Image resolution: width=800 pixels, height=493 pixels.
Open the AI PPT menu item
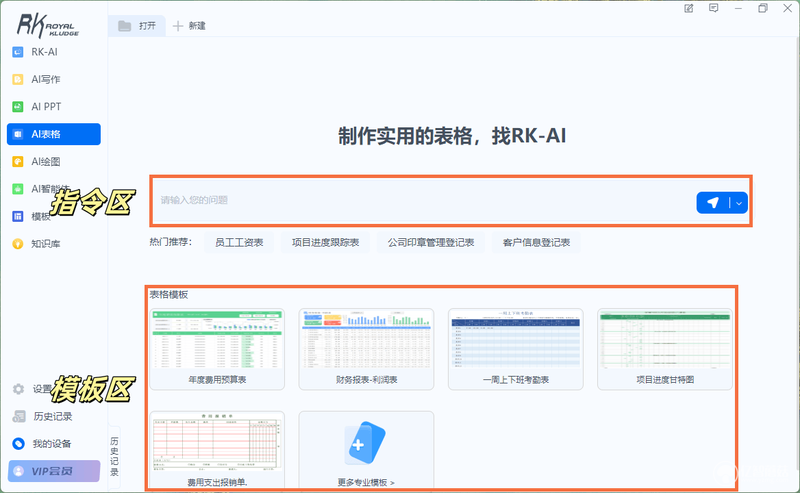54,107
